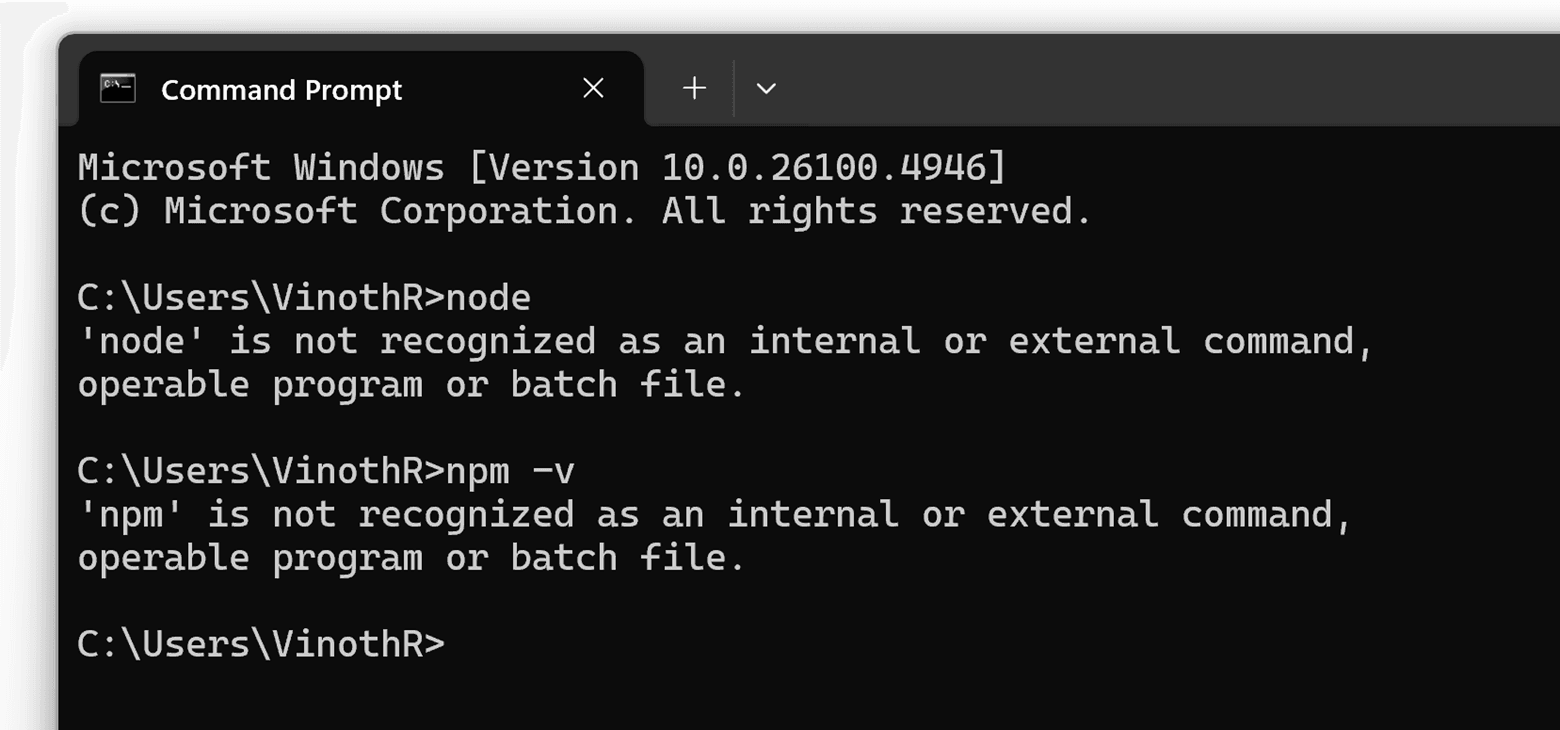This screenshot has height=730, width=1560.
Task: Close the Command Prompt tab with X
Action: pyautogui.click(x=593, y=88)
